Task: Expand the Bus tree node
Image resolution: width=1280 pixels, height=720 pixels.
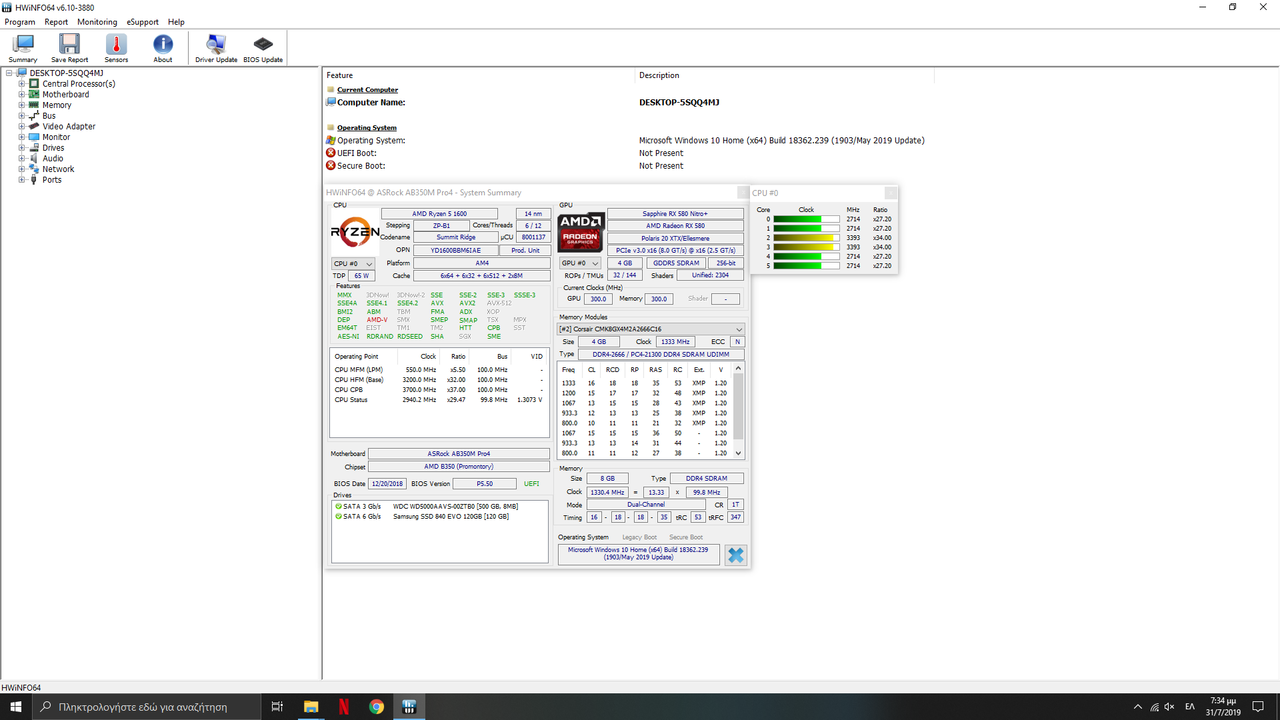Action: 21,116
